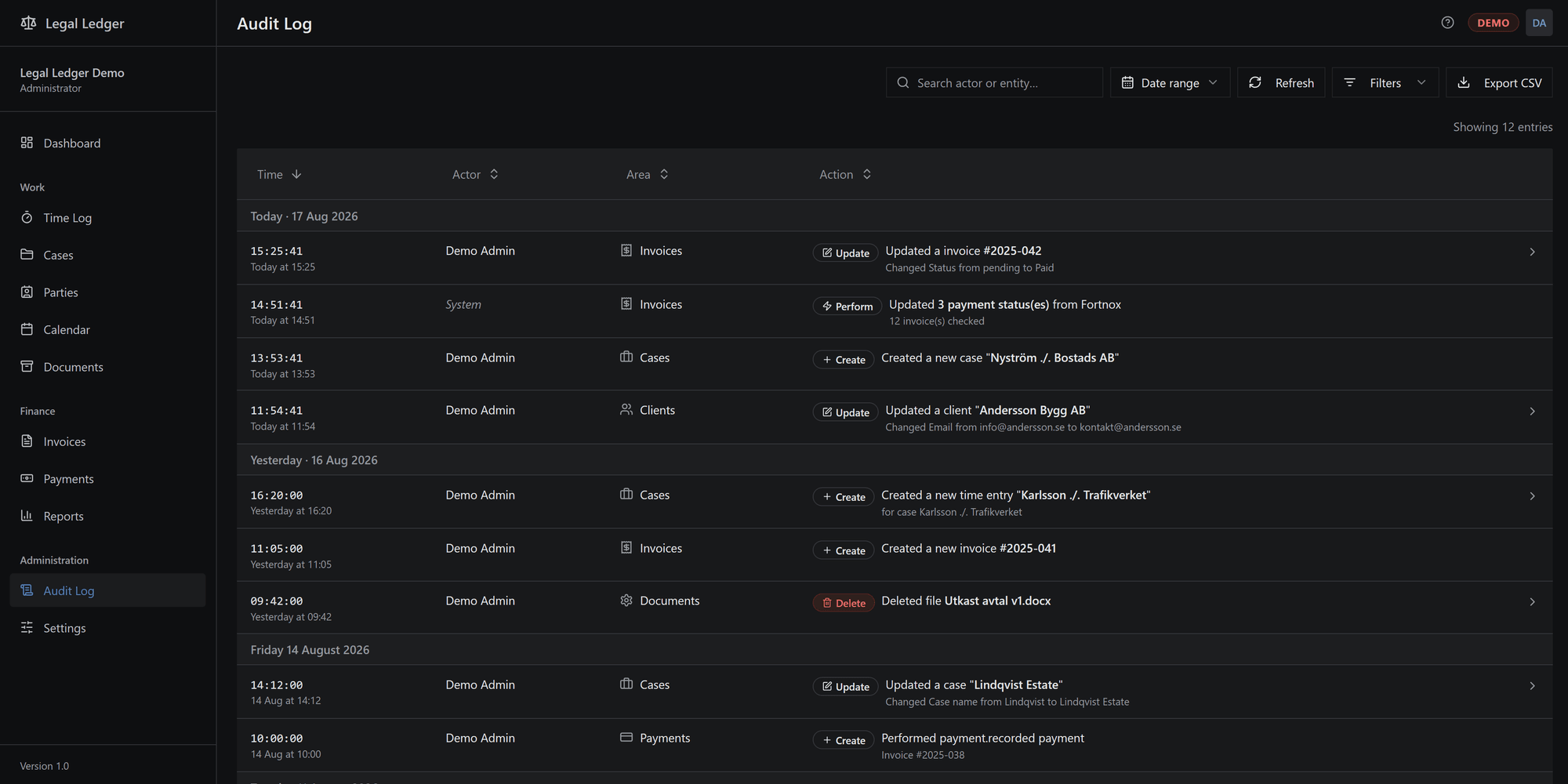Open Dashboard from the sidebar
Viewport: 1568px width, 784px height.
(x=108, y=143)
